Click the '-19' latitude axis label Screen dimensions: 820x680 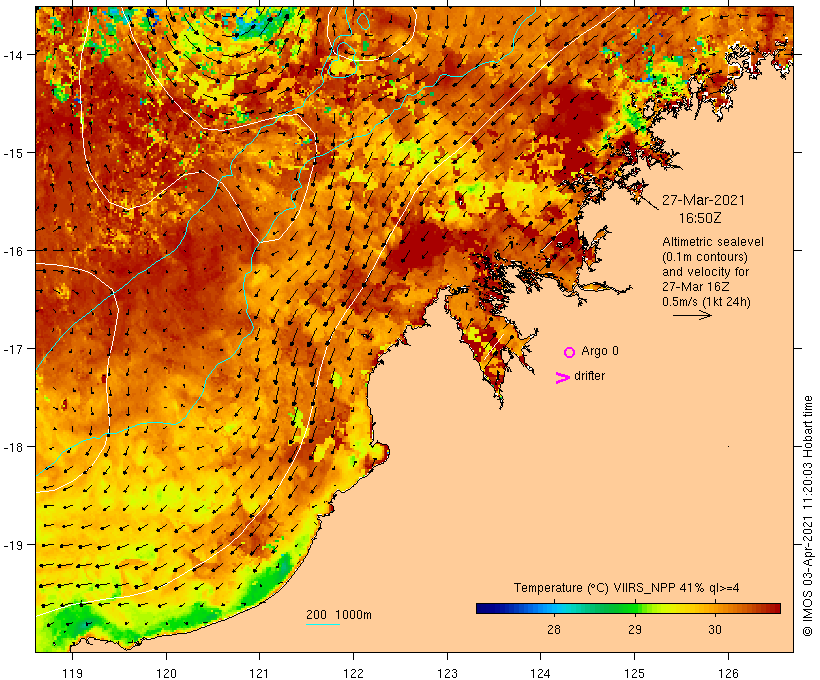12,545
